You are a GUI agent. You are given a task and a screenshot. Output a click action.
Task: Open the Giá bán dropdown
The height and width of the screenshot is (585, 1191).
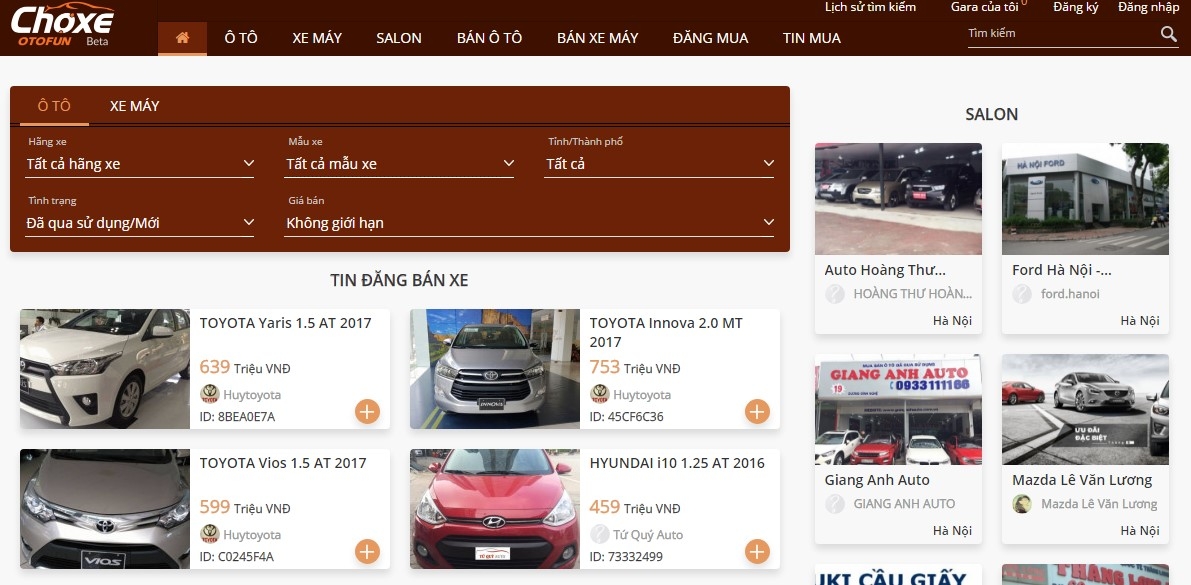(x=529, y=223)
